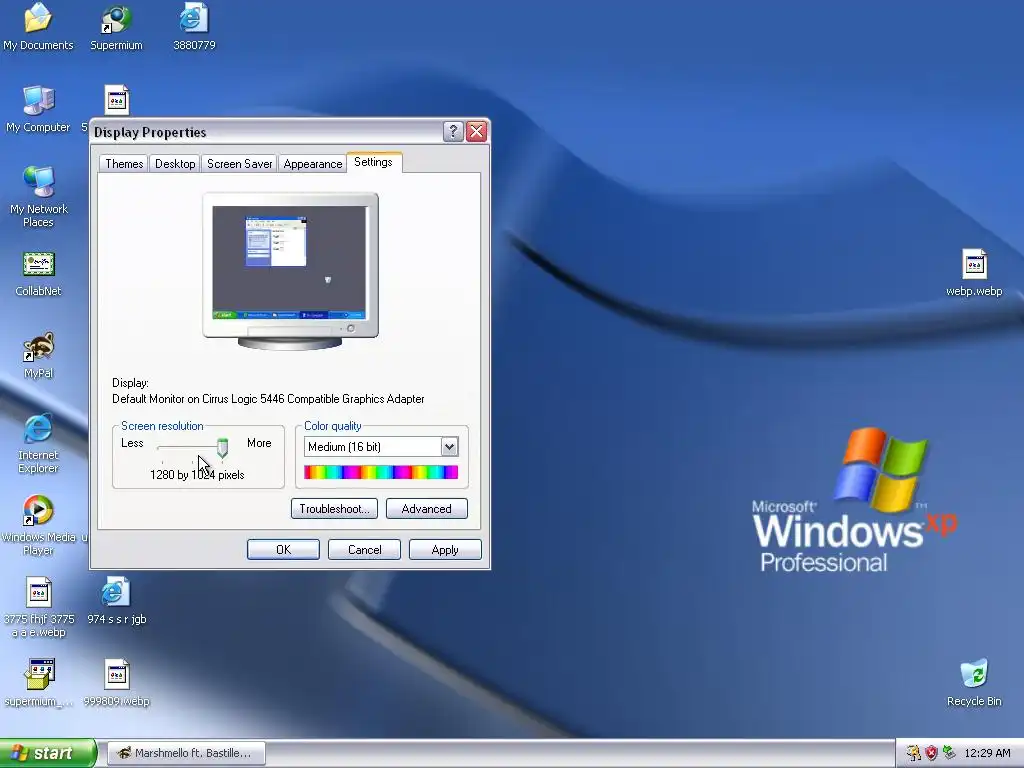Click the Apply button

pos(445,550)
